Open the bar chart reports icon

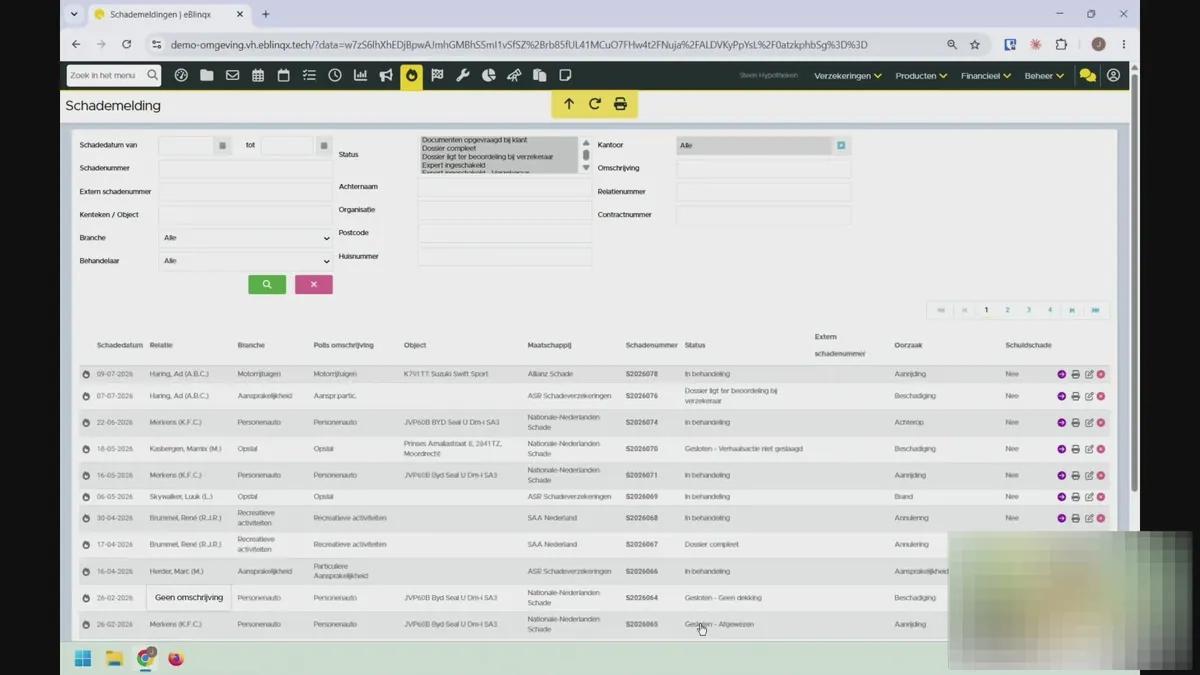tap(360, 75)
